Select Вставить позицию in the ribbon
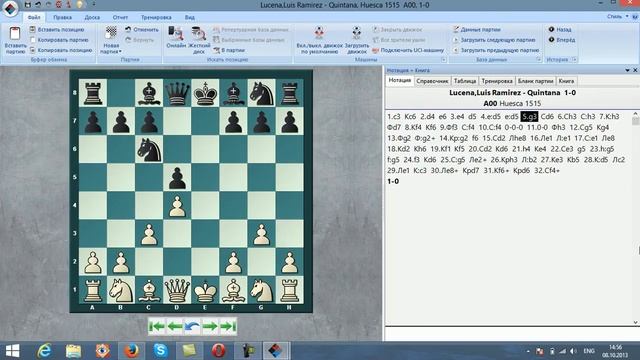Image resolution: width=640 pixels, height=360 pixels. click(57, 29)
